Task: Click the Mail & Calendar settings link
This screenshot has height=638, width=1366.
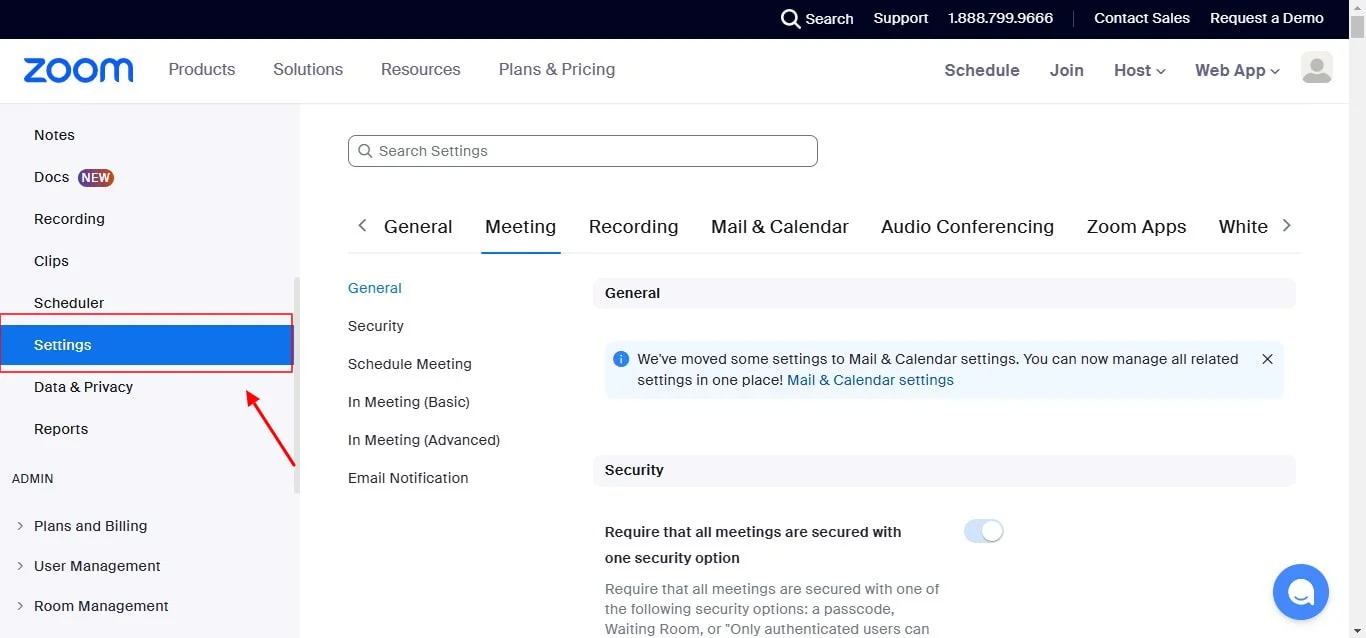Action: click(871, 380)
